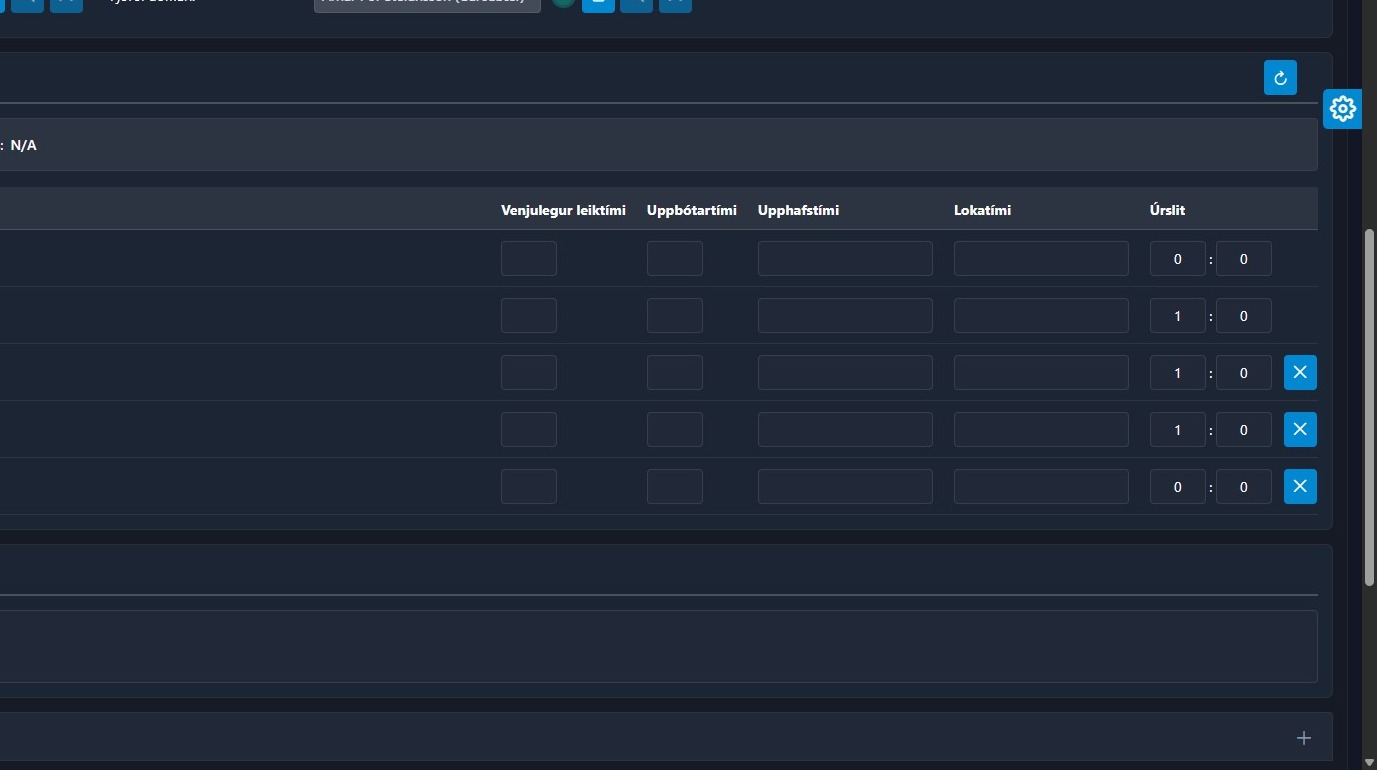Click first row's right Úrslit score box
1377x770 pixels.
click(x=1244, y=258)
